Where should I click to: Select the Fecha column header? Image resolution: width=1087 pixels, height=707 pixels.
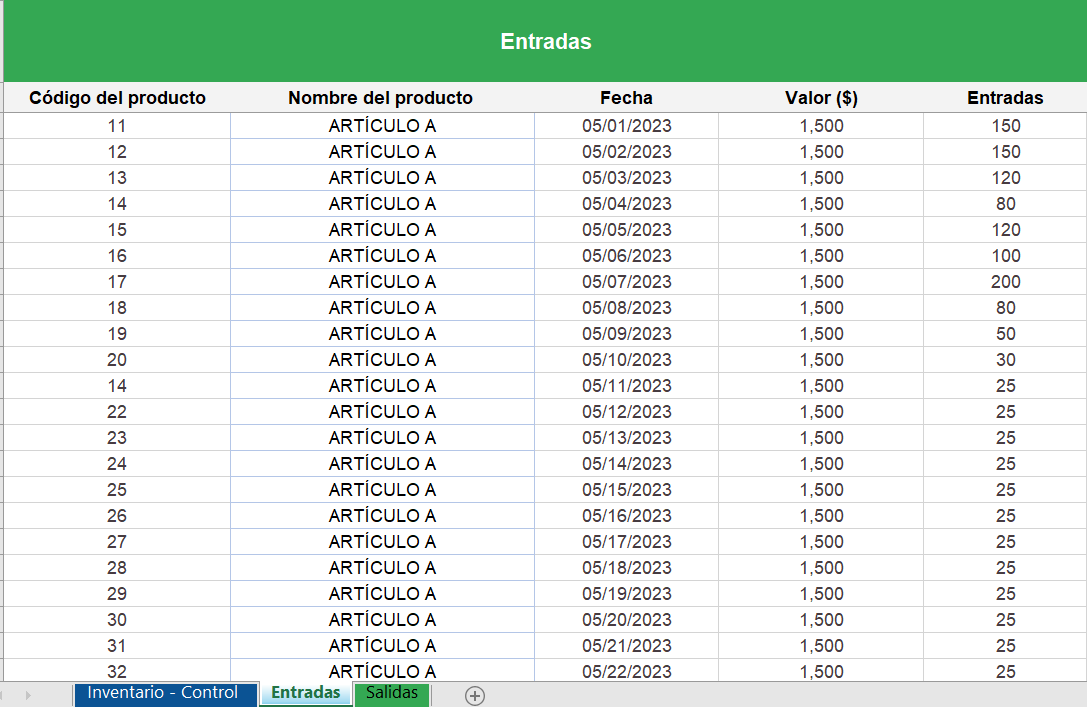[626, 98]
